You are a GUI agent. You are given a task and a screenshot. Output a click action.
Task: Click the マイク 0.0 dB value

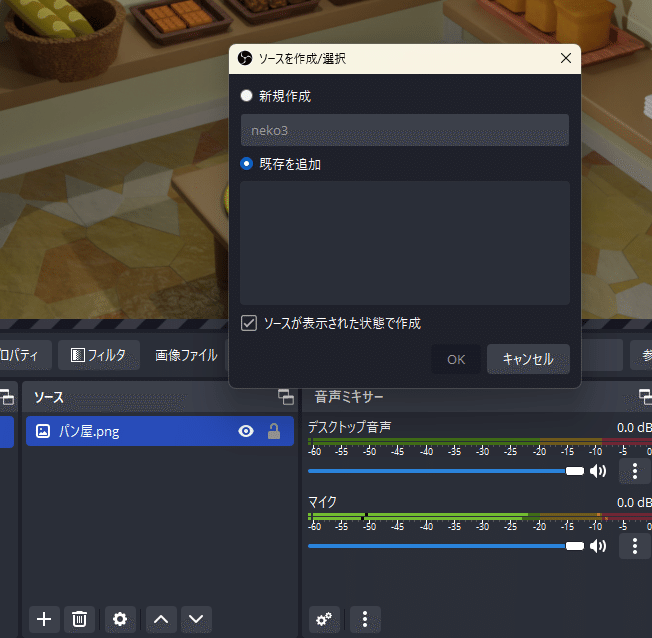[634, 502]
